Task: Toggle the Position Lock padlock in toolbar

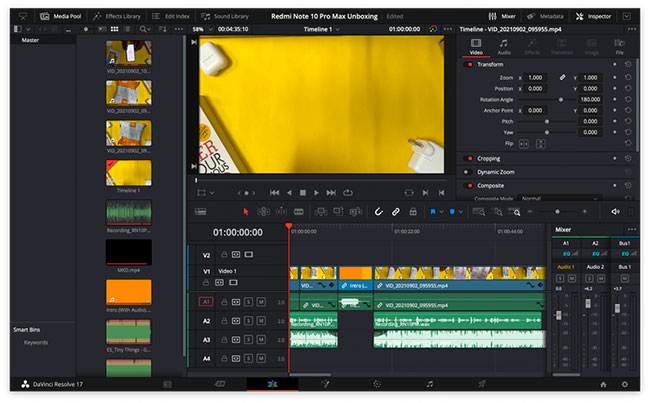Action: [413, 212]
